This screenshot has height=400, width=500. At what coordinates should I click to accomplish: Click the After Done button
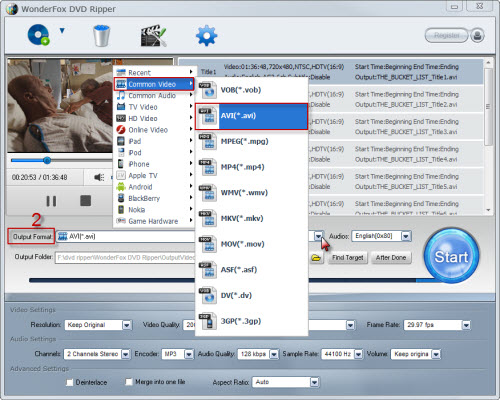391,258
